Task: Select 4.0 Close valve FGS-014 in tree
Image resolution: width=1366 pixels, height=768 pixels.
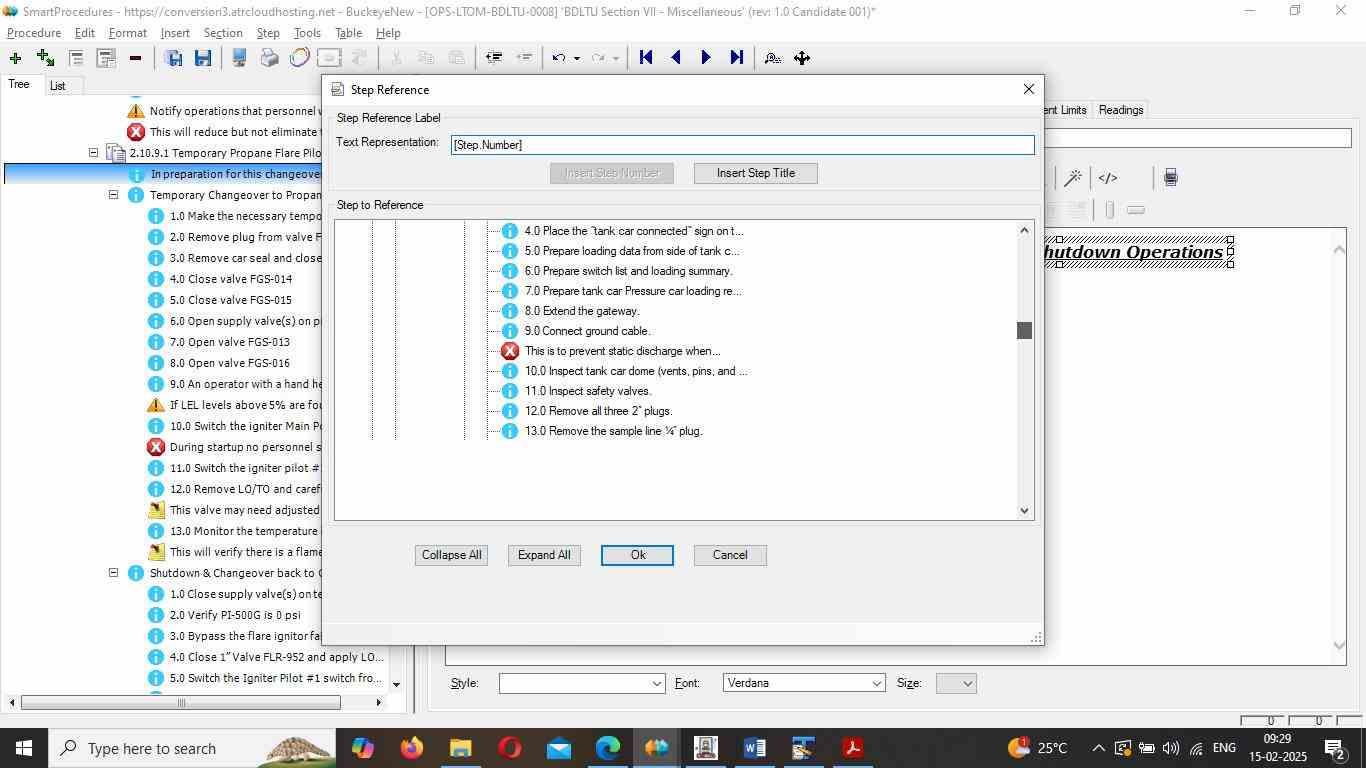Action: [x=231, y=279]
